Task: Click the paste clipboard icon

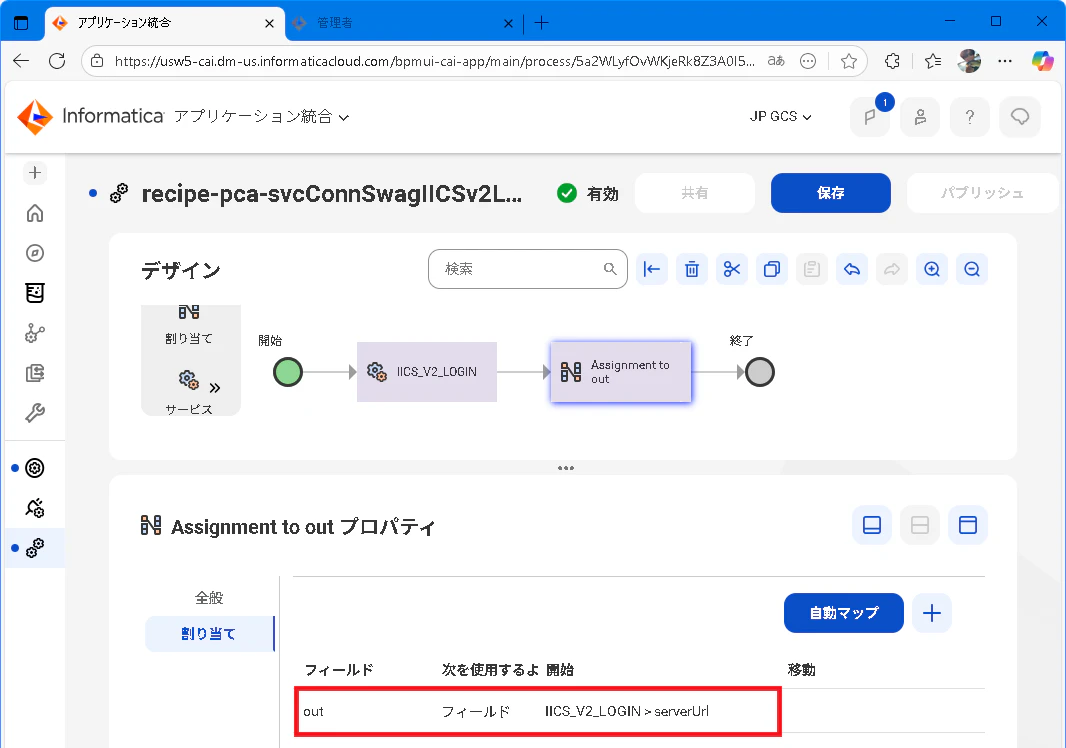Action: (x=812, y=269)
